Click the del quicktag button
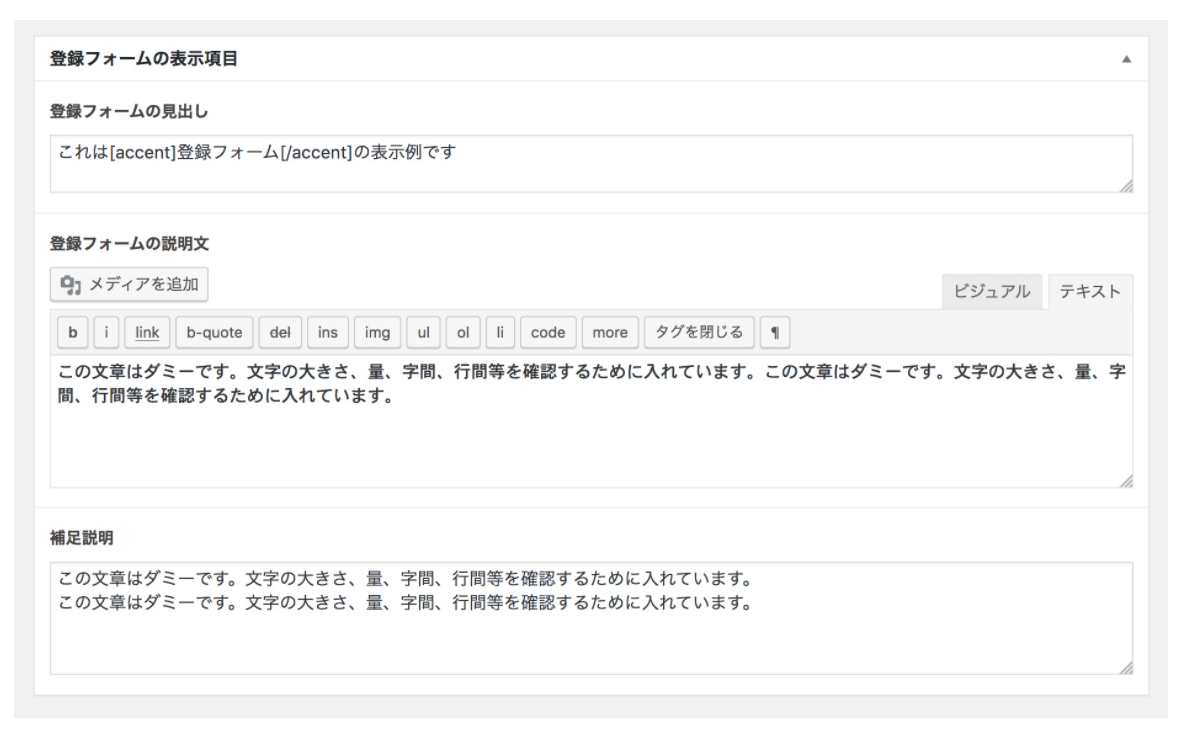 tap(280, 332)
